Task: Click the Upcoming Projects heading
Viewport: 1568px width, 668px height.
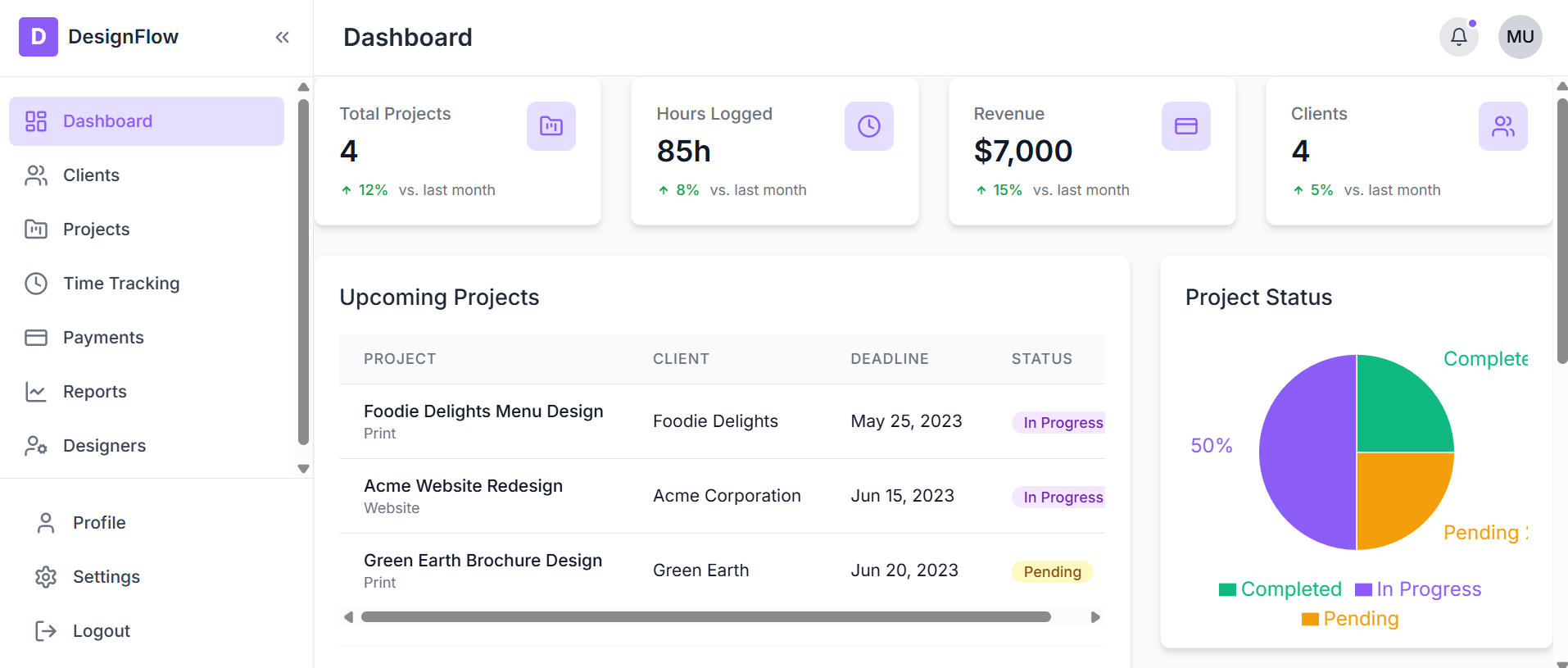Action: click(x=439, y=298)
